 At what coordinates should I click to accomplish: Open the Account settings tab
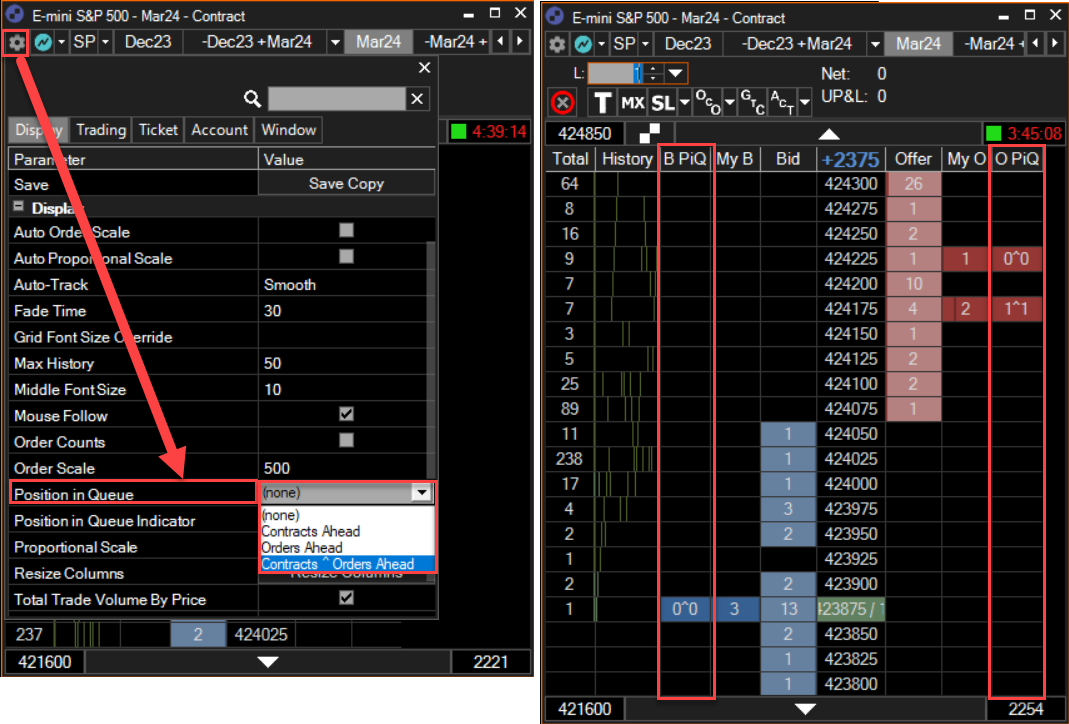tap(219, 129)
